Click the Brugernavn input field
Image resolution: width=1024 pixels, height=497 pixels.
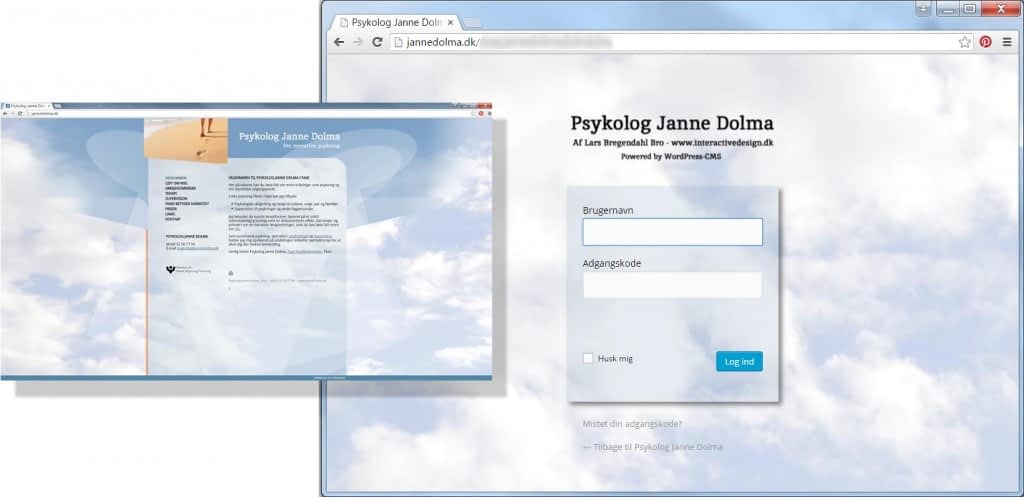coord(673,232)
